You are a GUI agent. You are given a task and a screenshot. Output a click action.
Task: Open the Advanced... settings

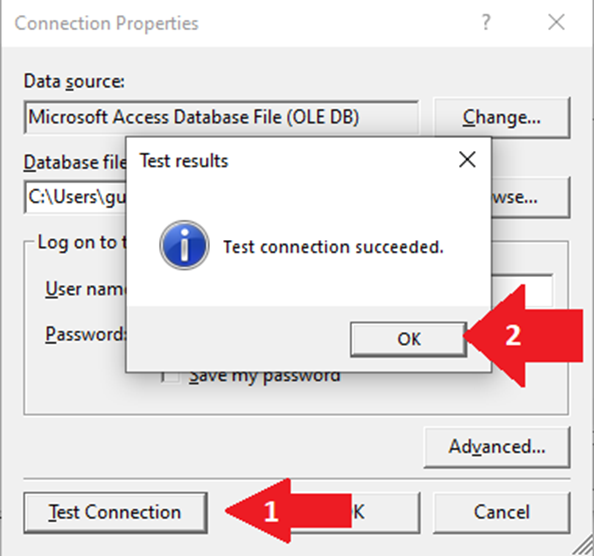pyautogui.click(x=497, y=447)
